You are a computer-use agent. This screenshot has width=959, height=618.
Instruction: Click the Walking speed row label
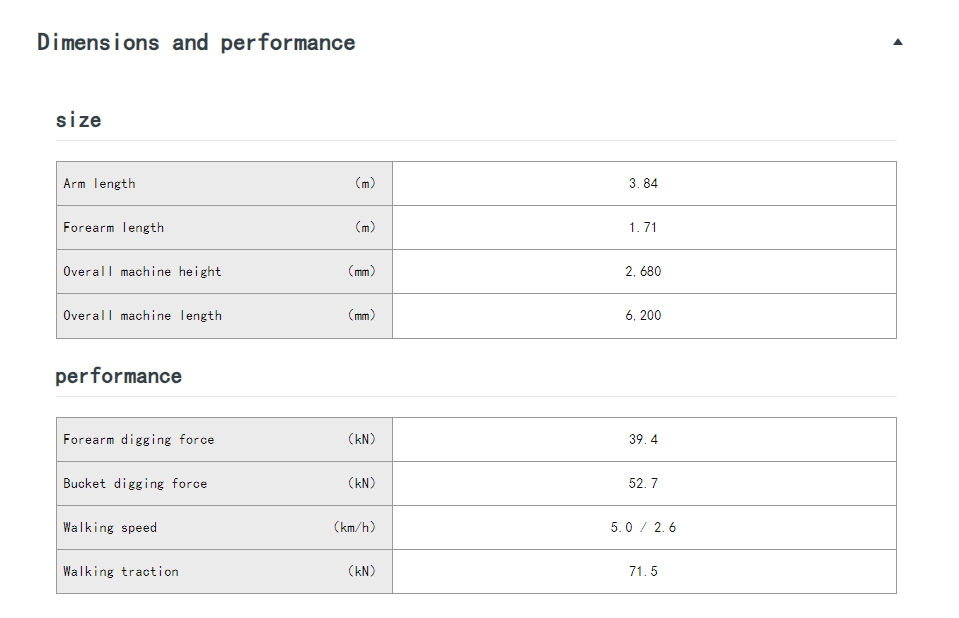click(x=110, y=527)
